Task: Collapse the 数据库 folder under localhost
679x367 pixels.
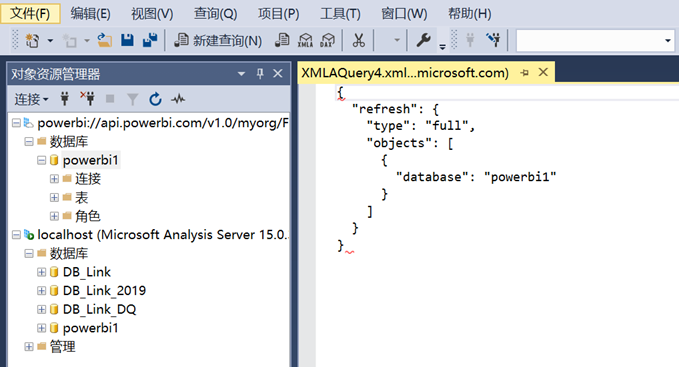Action: (x=29, y=253)
